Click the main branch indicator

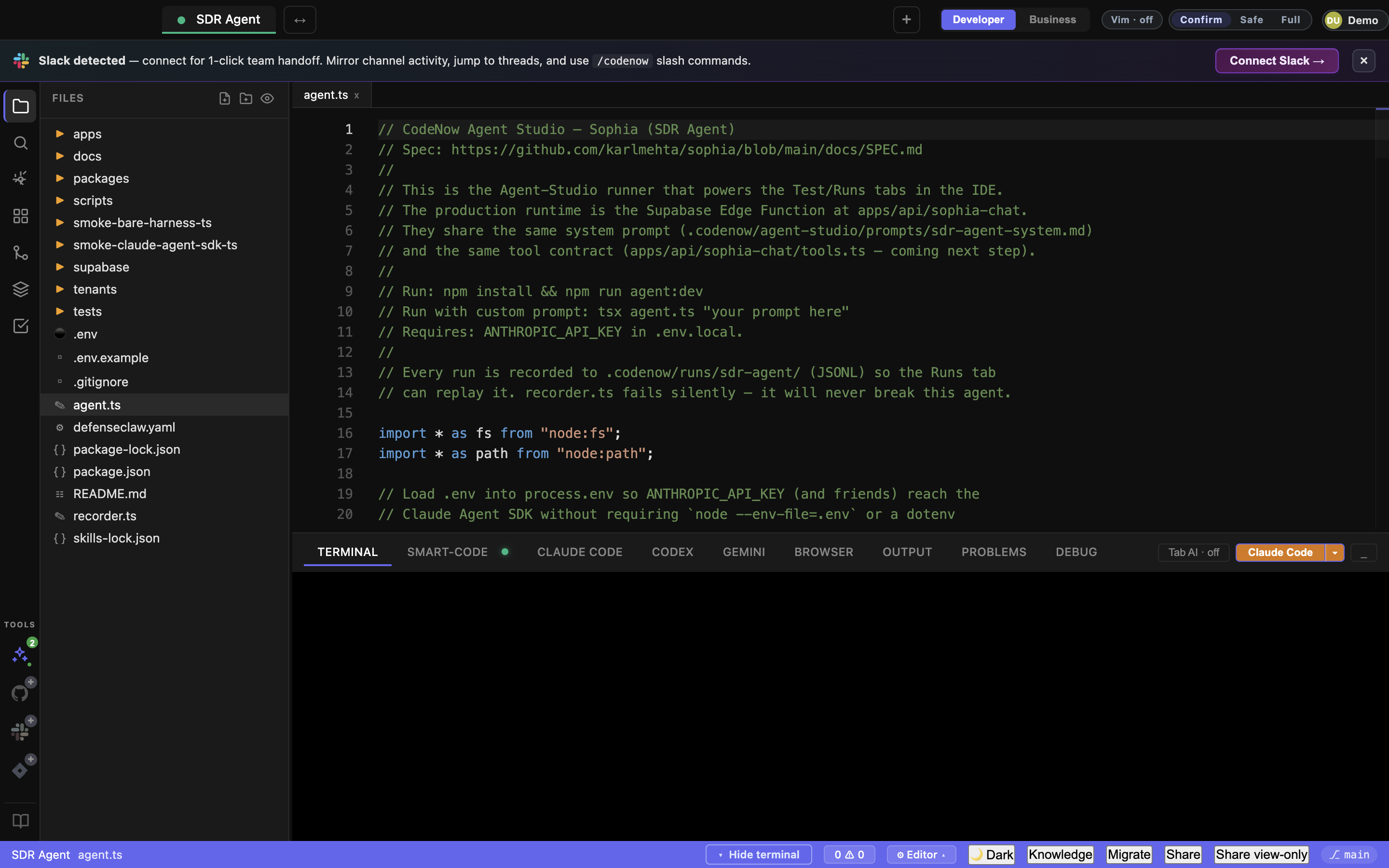pyautogui.click(x=1349, y=855)
